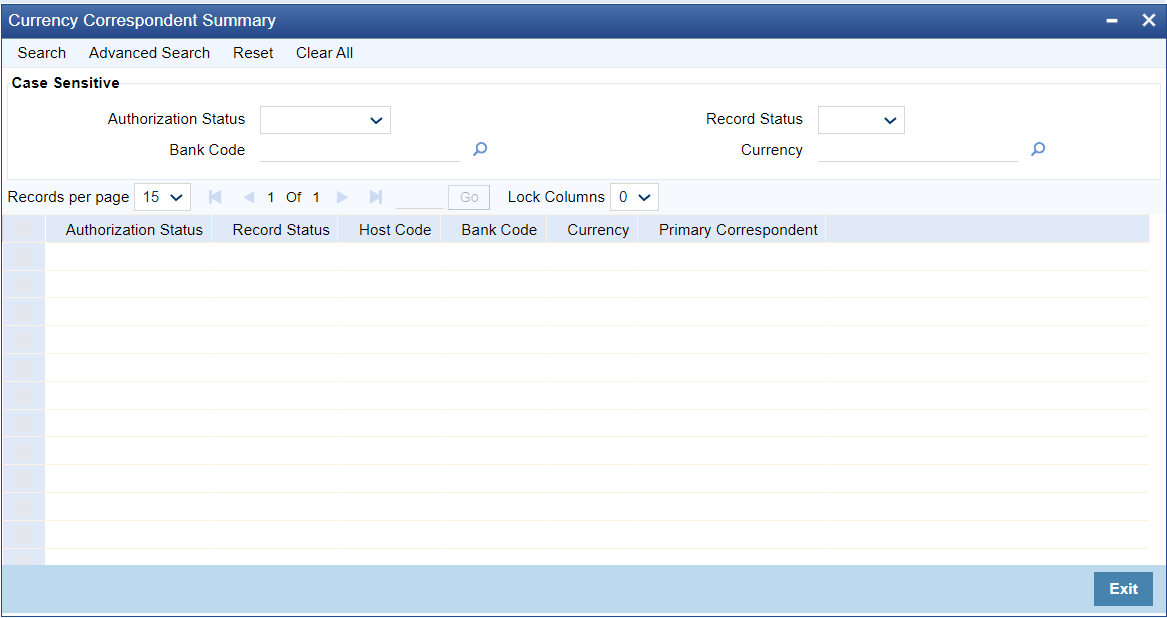The width and height of the screenshot is (1167, 618).
Task: Choose Clear All
Action: 324,53
